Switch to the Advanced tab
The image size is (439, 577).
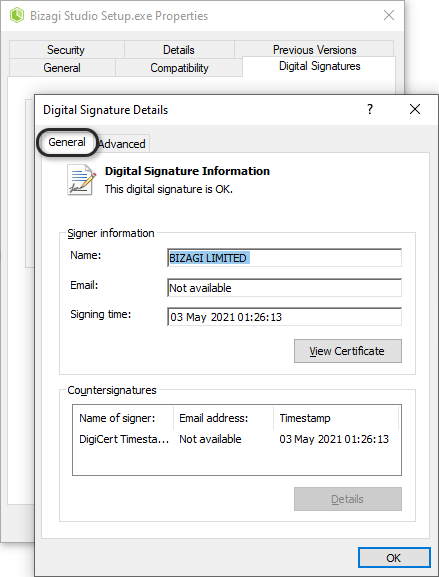tap(122, 144)
